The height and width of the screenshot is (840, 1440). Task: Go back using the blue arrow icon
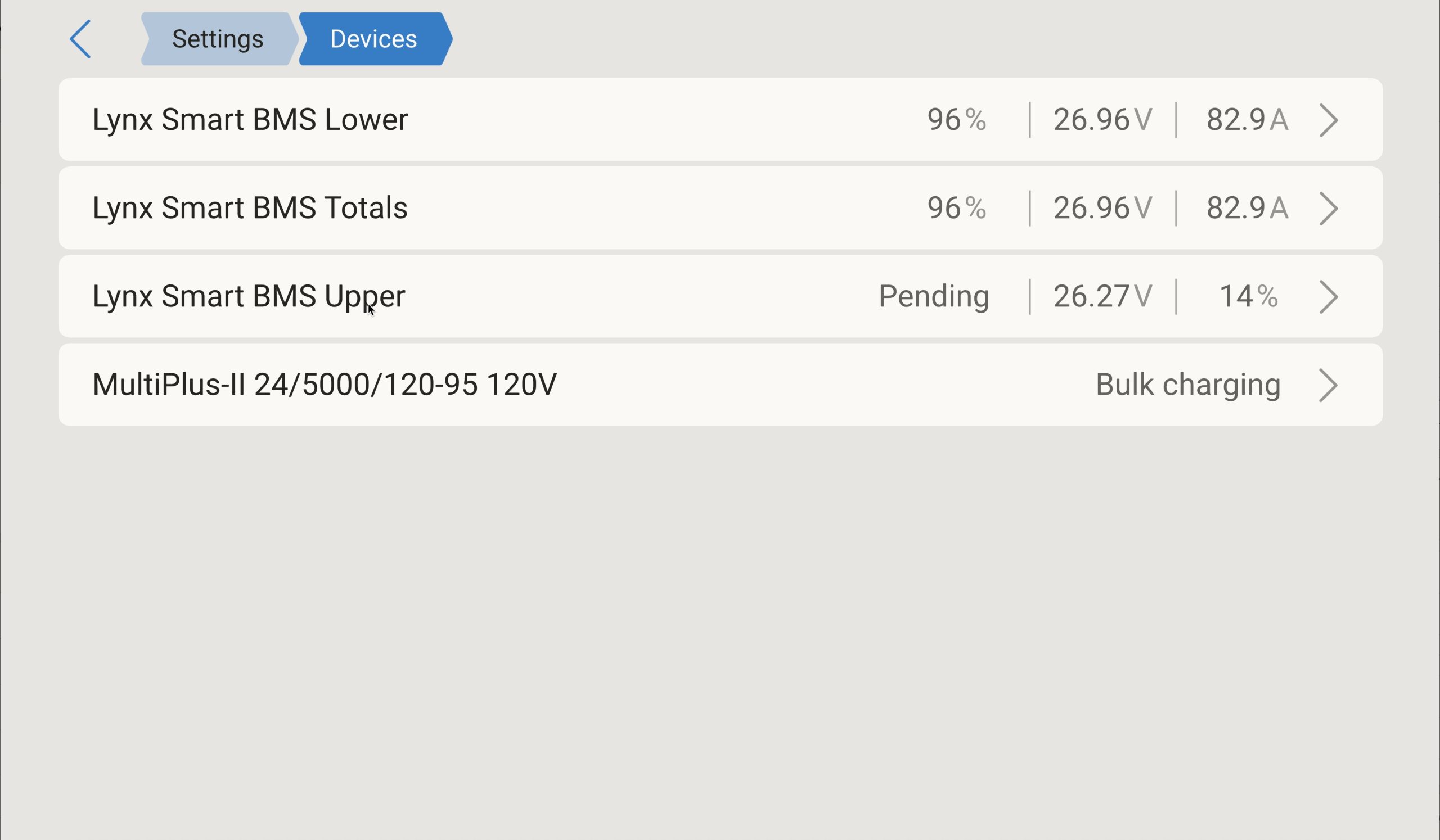tap(80, 39)
